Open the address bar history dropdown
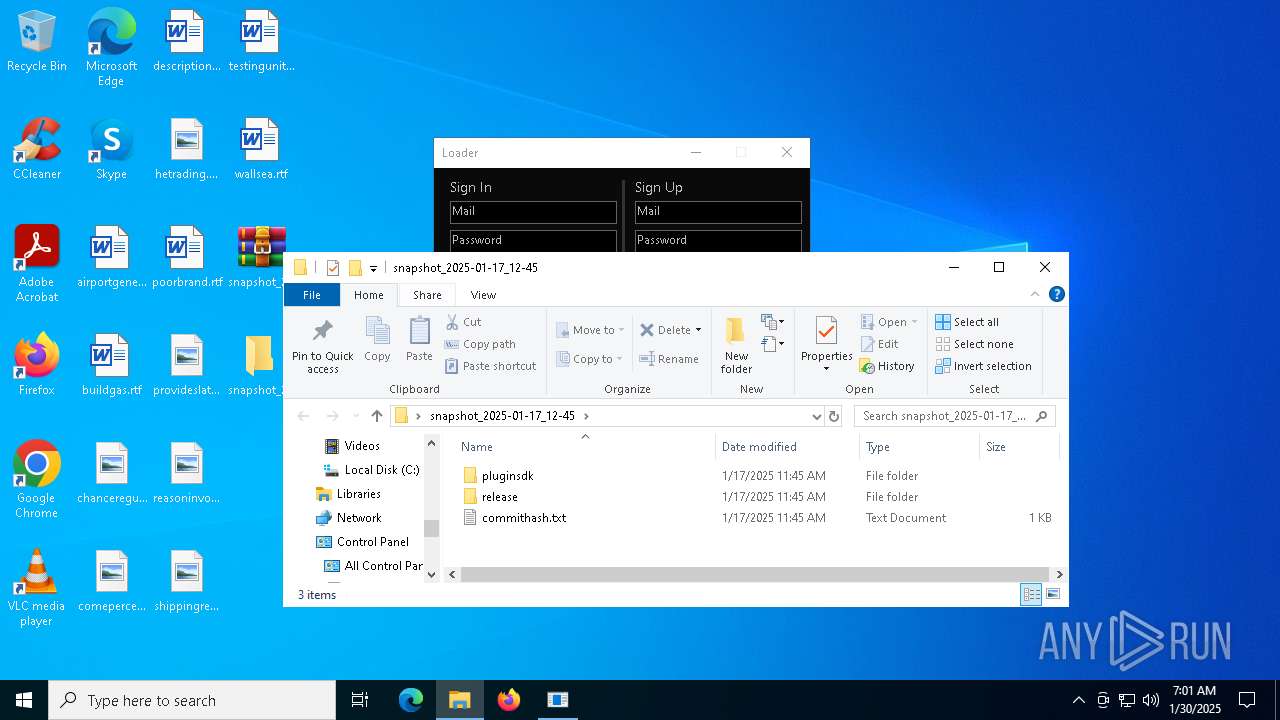 816,416
